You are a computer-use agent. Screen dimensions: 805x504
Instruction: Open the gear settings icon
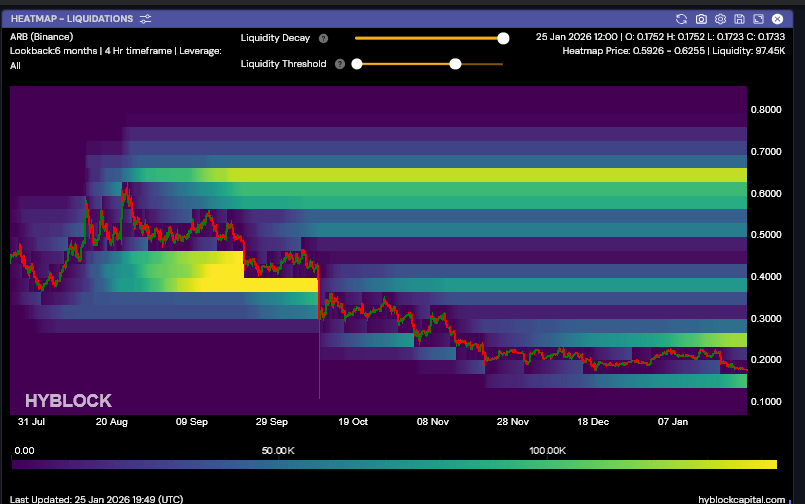point(720,19)
